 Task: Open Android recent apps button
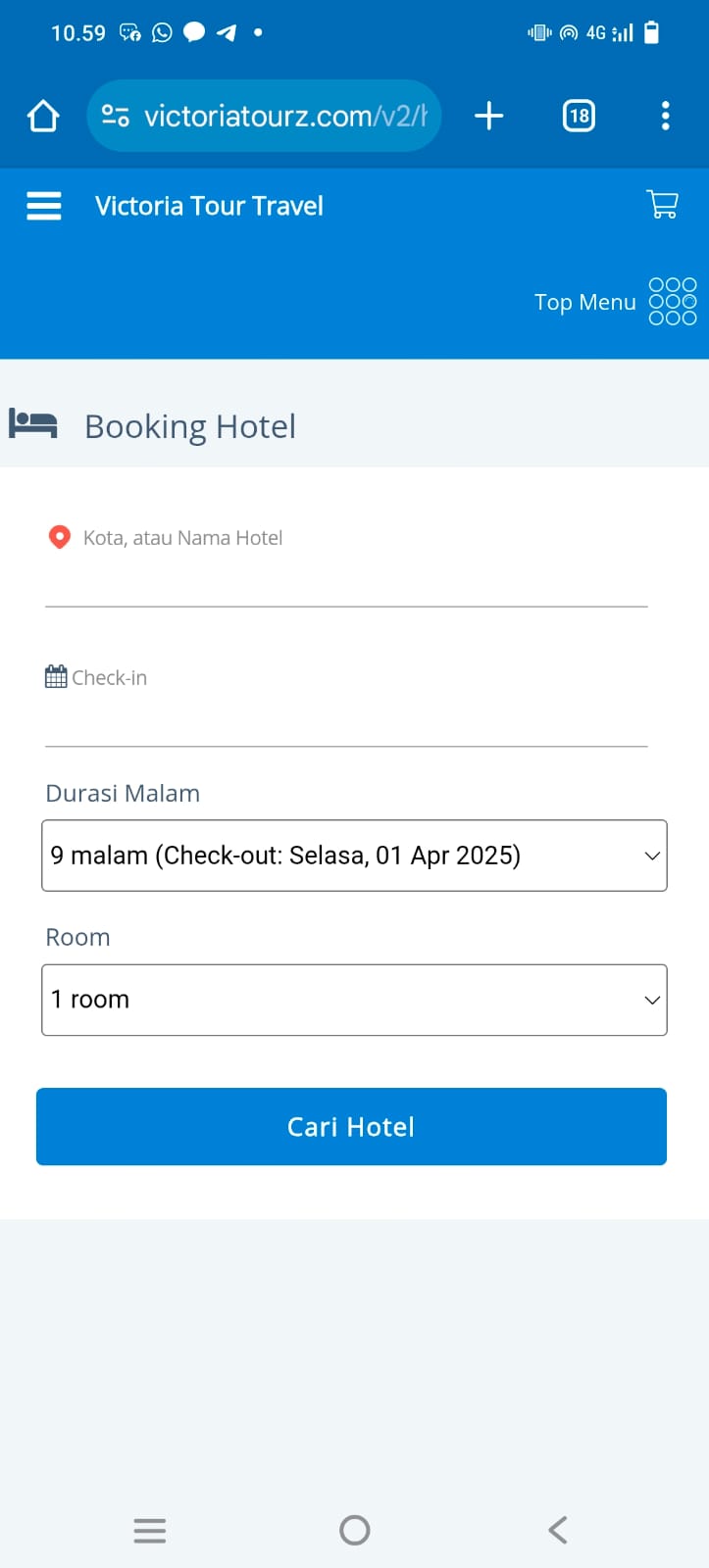pyautogui.click(x=149, y=1530)
